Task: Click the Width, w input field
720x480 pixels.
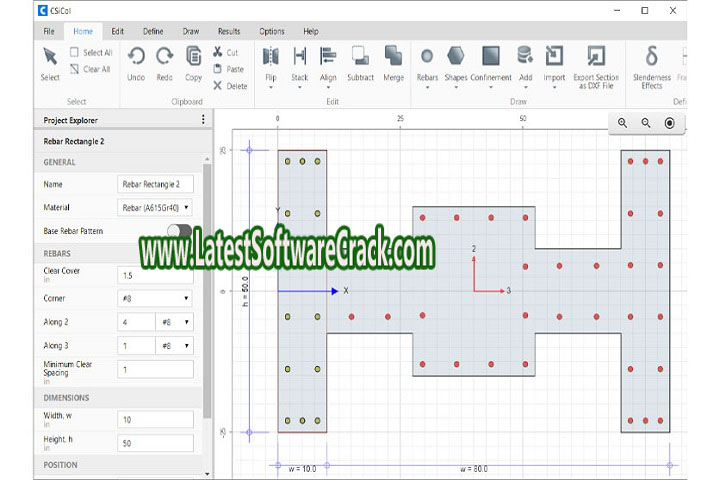Action: [x=155, y=418]
